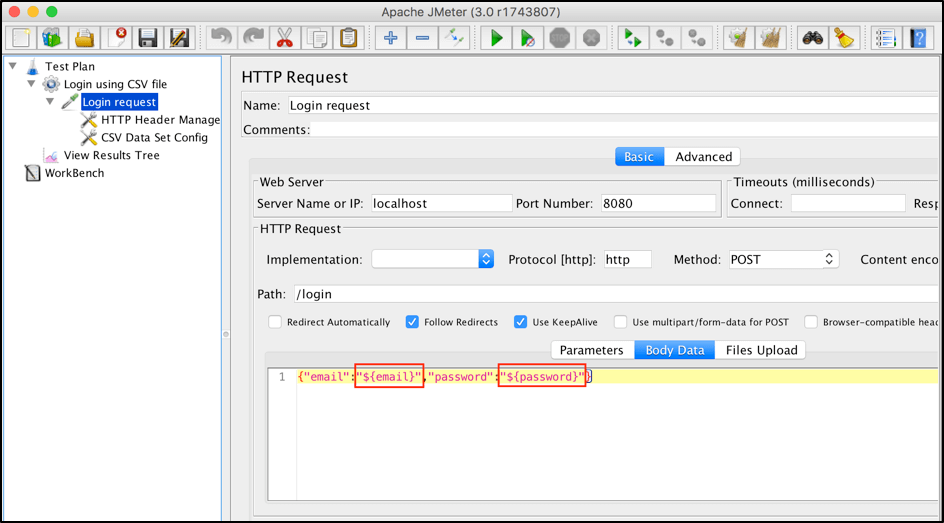Select Login request sampler in tree
The height and width of the screenshot is (523, 944).
coord(119,102)
